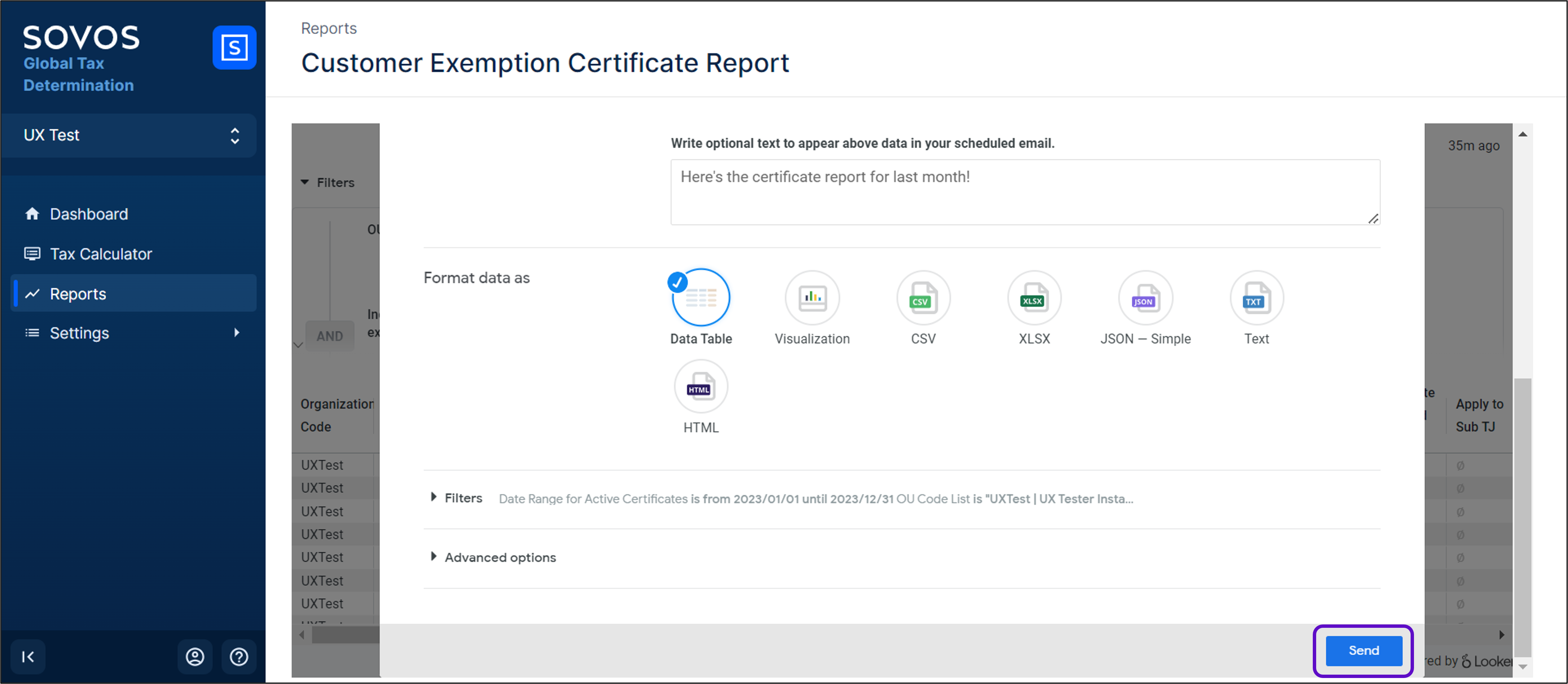Collapse sidebar with the arrow icon
The height and width of the screenshot is (684, 1568).
(28, 657)
